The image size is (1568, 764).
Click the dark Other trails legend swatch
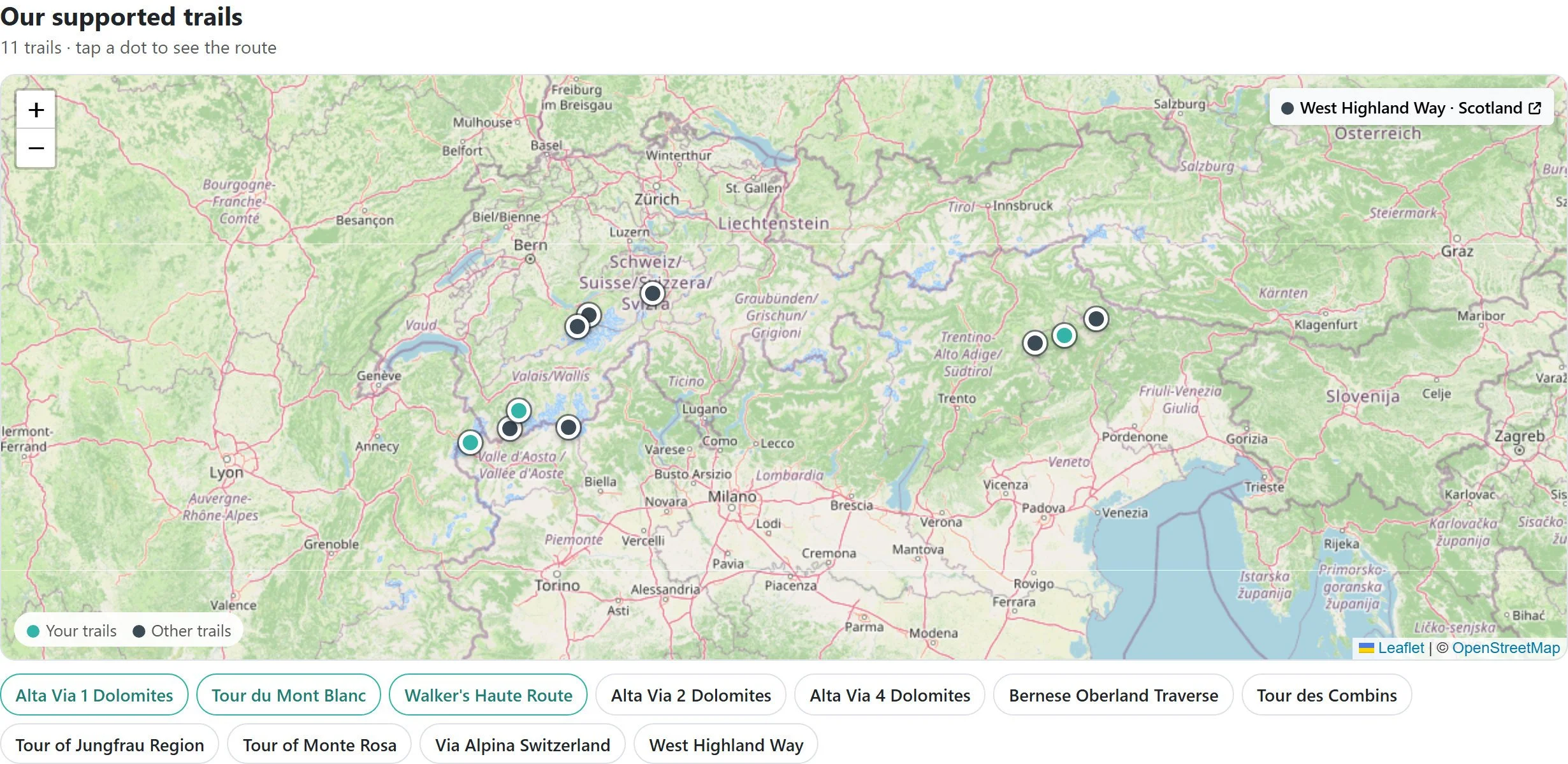point(139,631)
